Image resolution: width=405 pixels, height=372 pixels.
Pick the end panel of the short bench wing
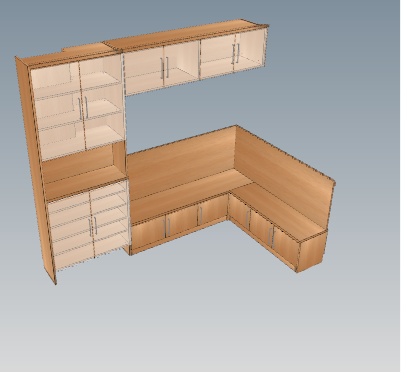click(x=311, y=250)
